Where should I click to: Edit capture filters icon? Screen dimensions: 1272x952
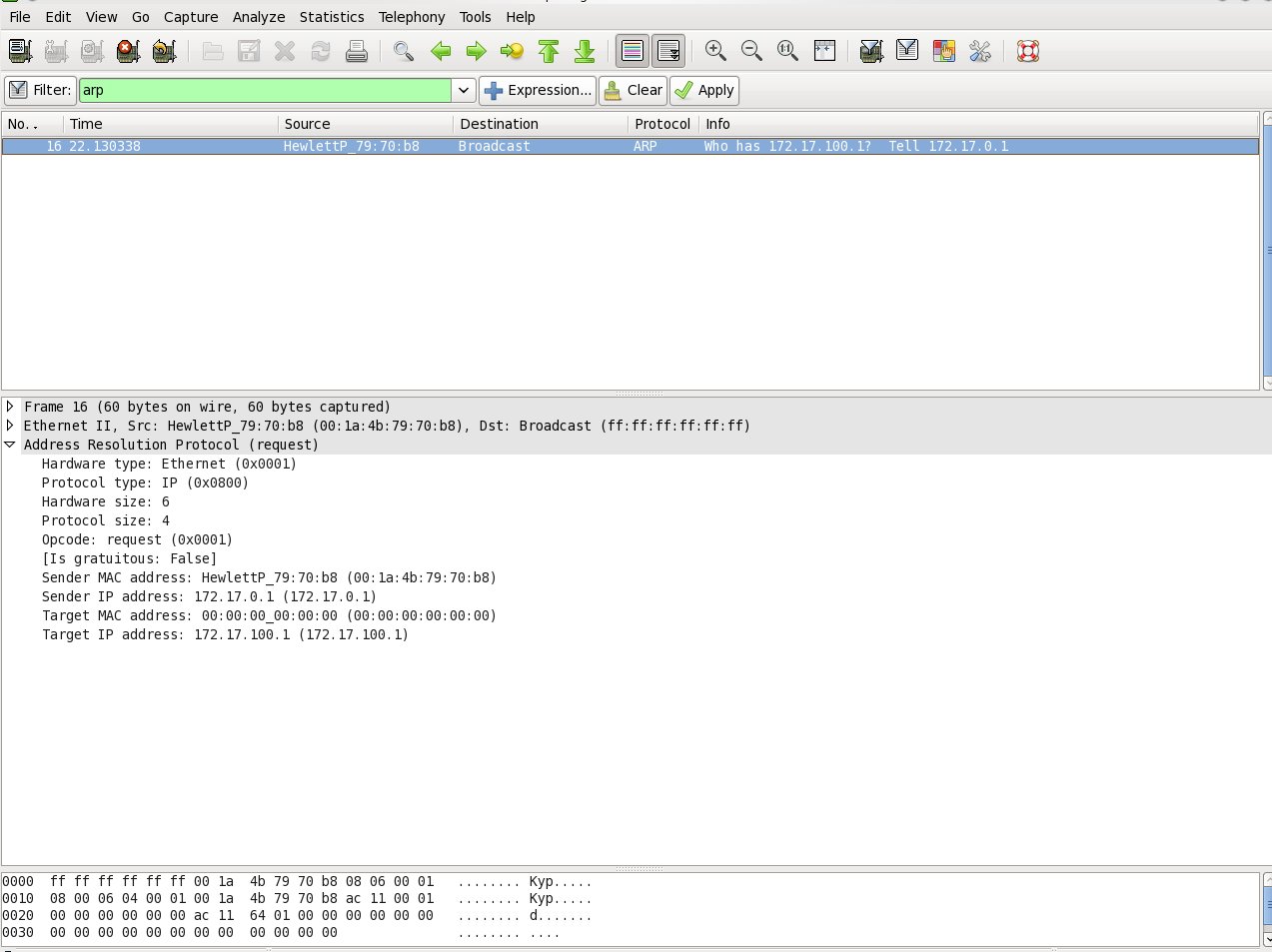pyautogui.click(x=871, y=51)
